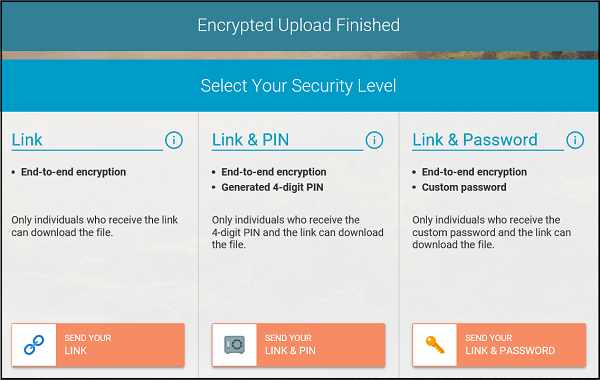Click description text in Link & PIN column
The height and width of the screenshot is (380, 600).
tap(297, 232)
